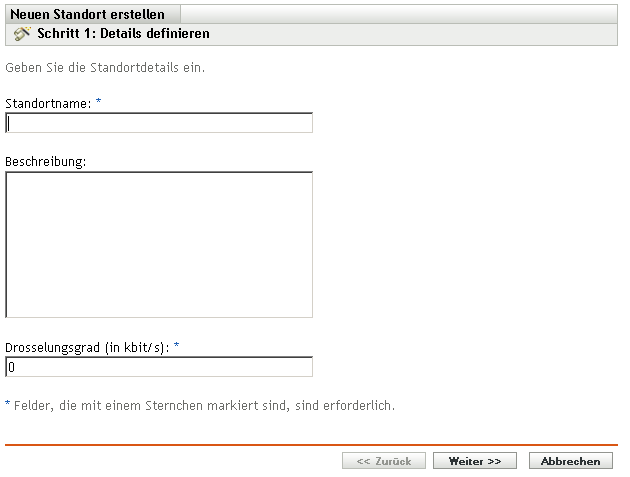Viewport: 630px width, 477px height.
Task: Click the asterisk starting the footnote
Action: coord(8,405)
